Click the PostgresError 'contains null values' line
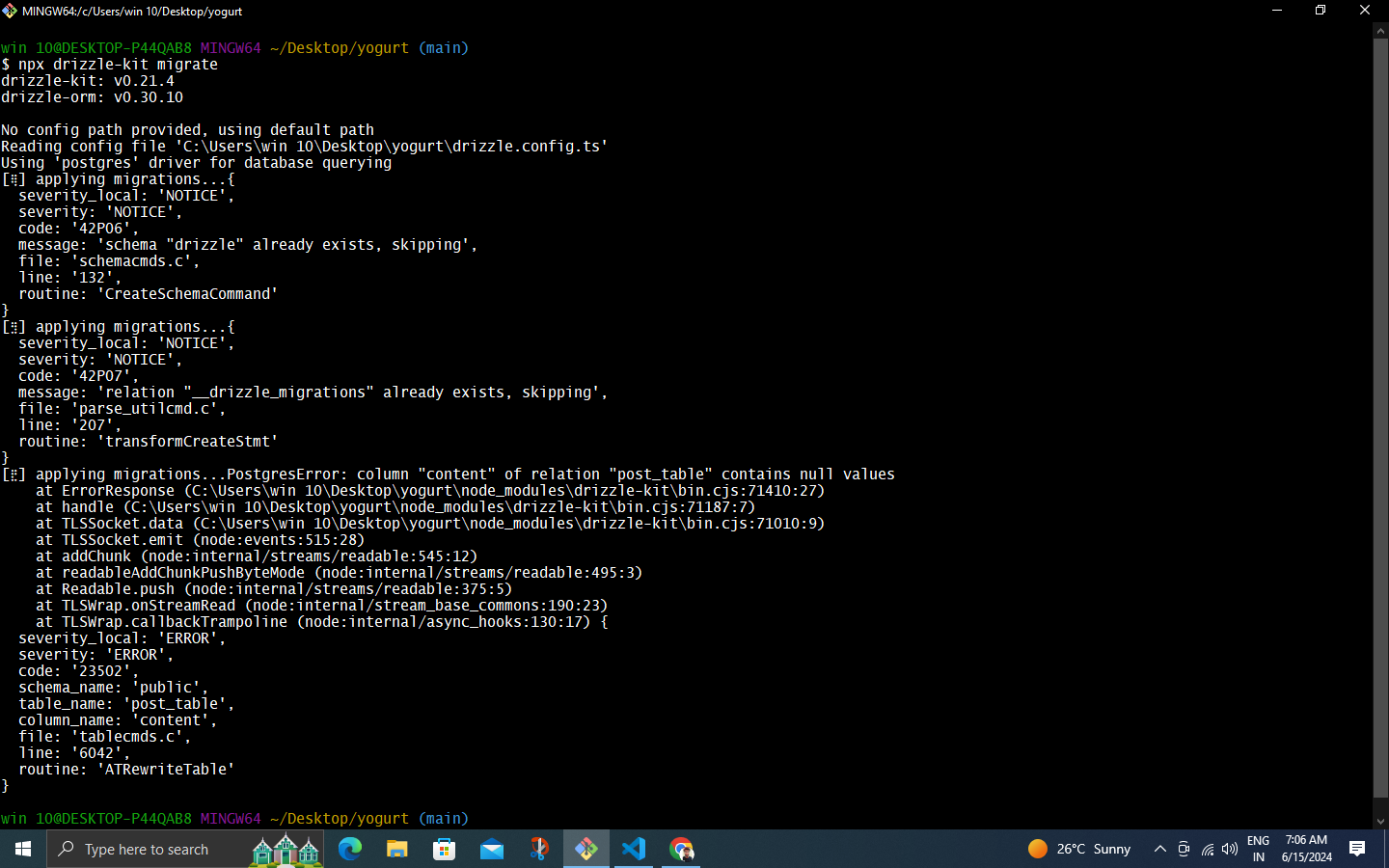The image size is (1389, 868). (449, 475)
